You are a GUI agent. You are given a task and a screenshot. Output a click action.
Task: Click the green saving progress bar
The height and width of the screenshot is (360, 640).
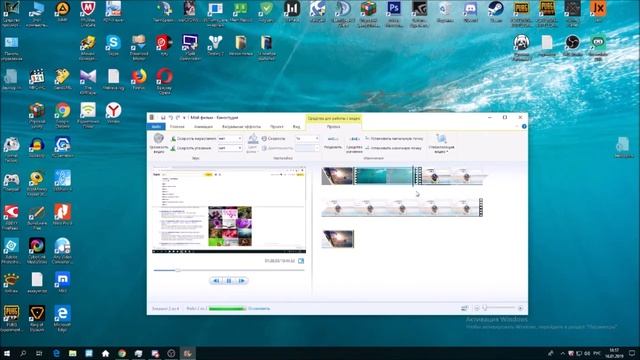pos(227,309)
